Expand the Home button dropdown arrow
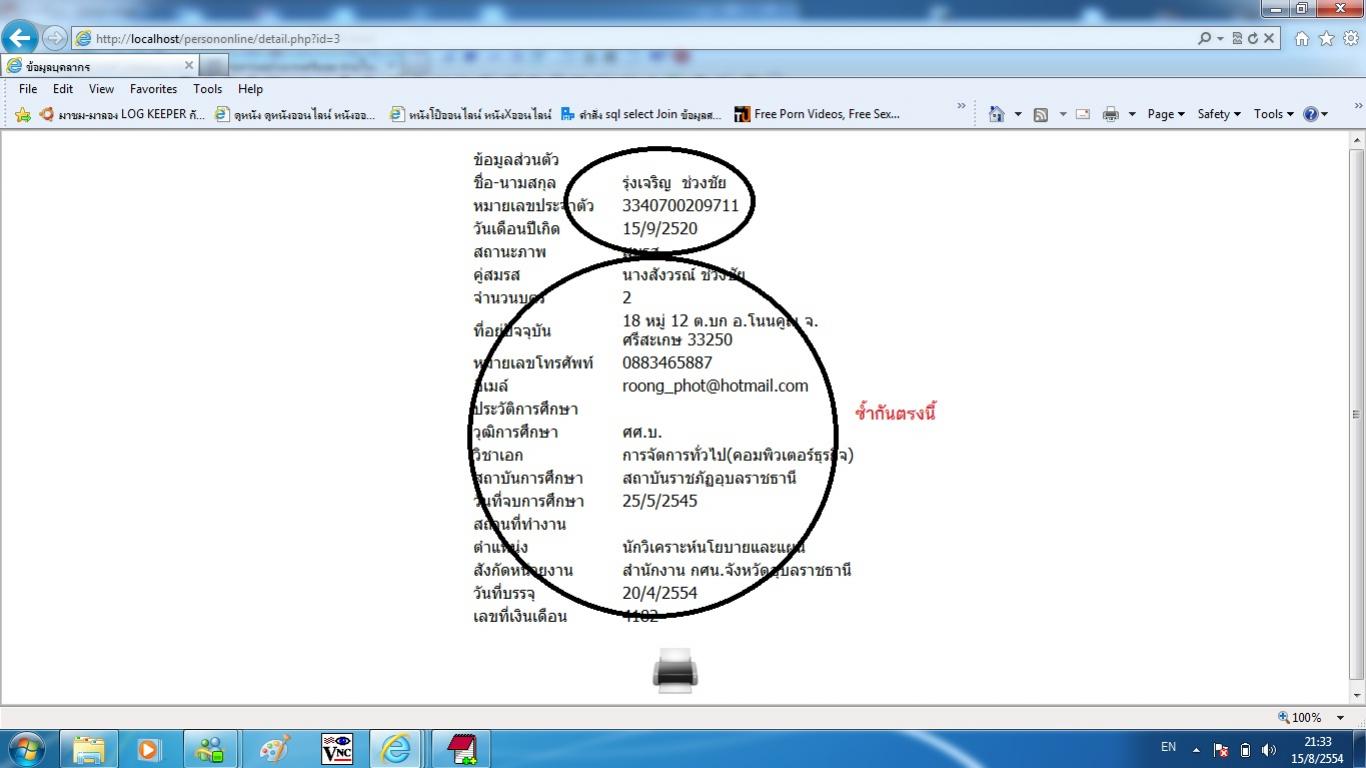This screenshot has height=768, width=1366. tap(1018, 114)
